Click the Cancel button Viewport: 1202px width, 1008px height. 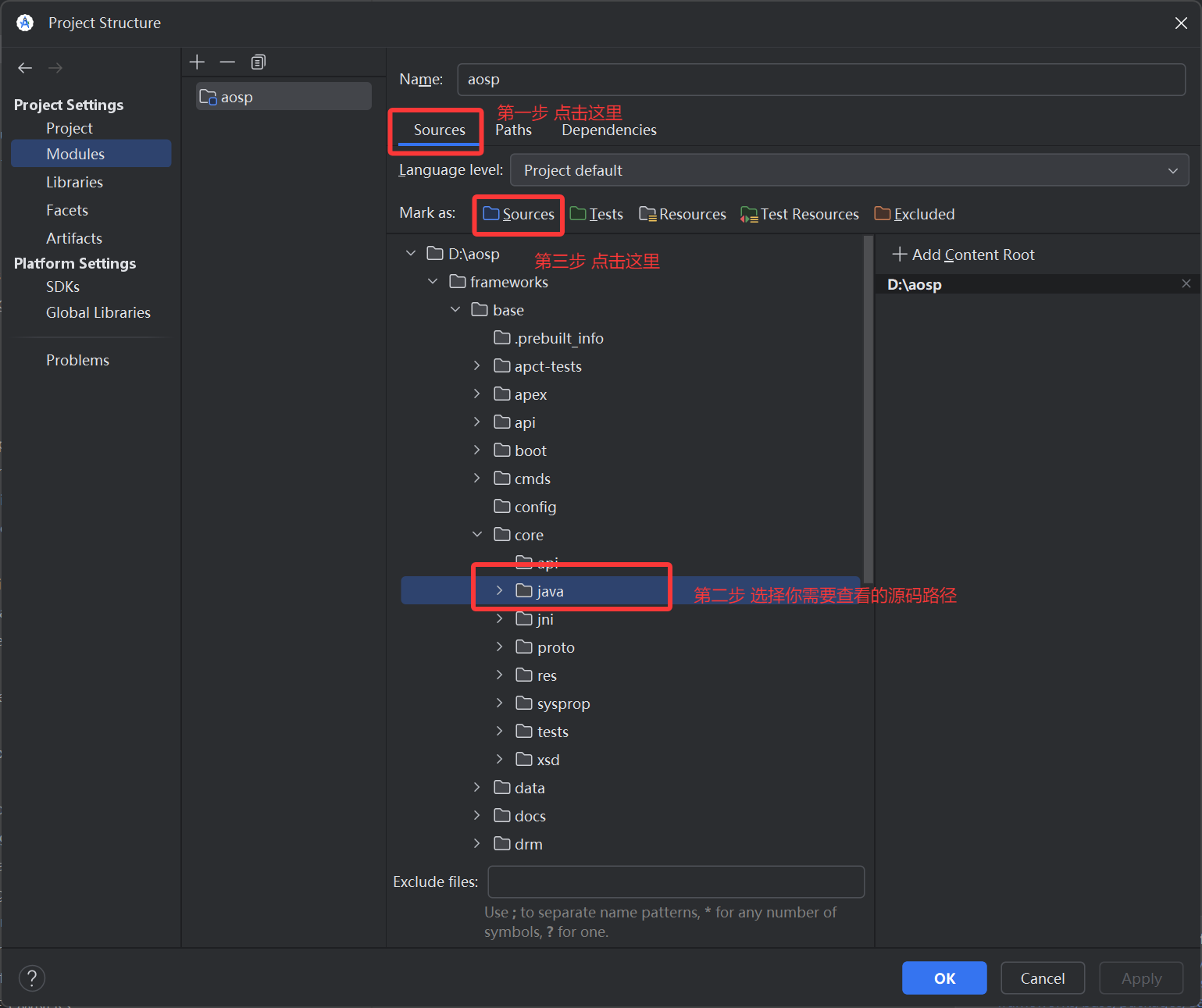pyautogui.click(x=1043, y=978)
